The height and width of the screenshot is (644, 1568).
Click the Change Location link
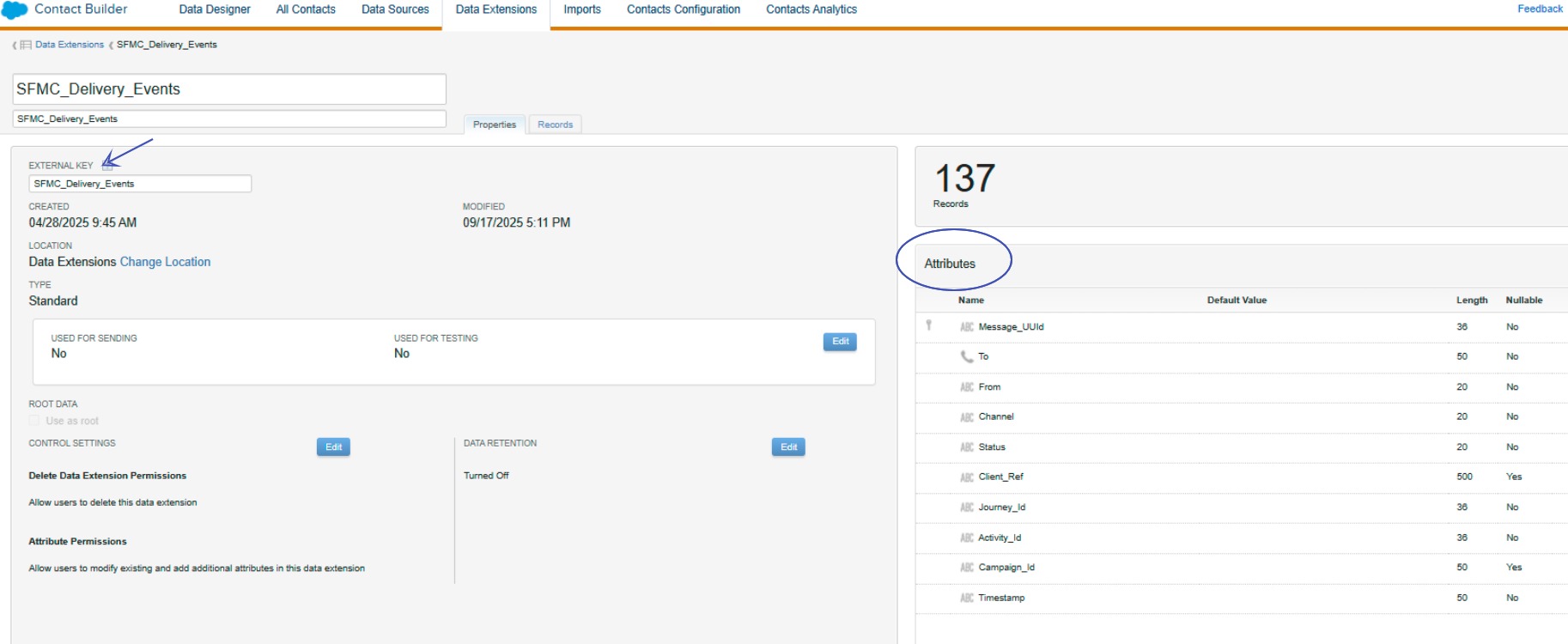tap(165, 262)
